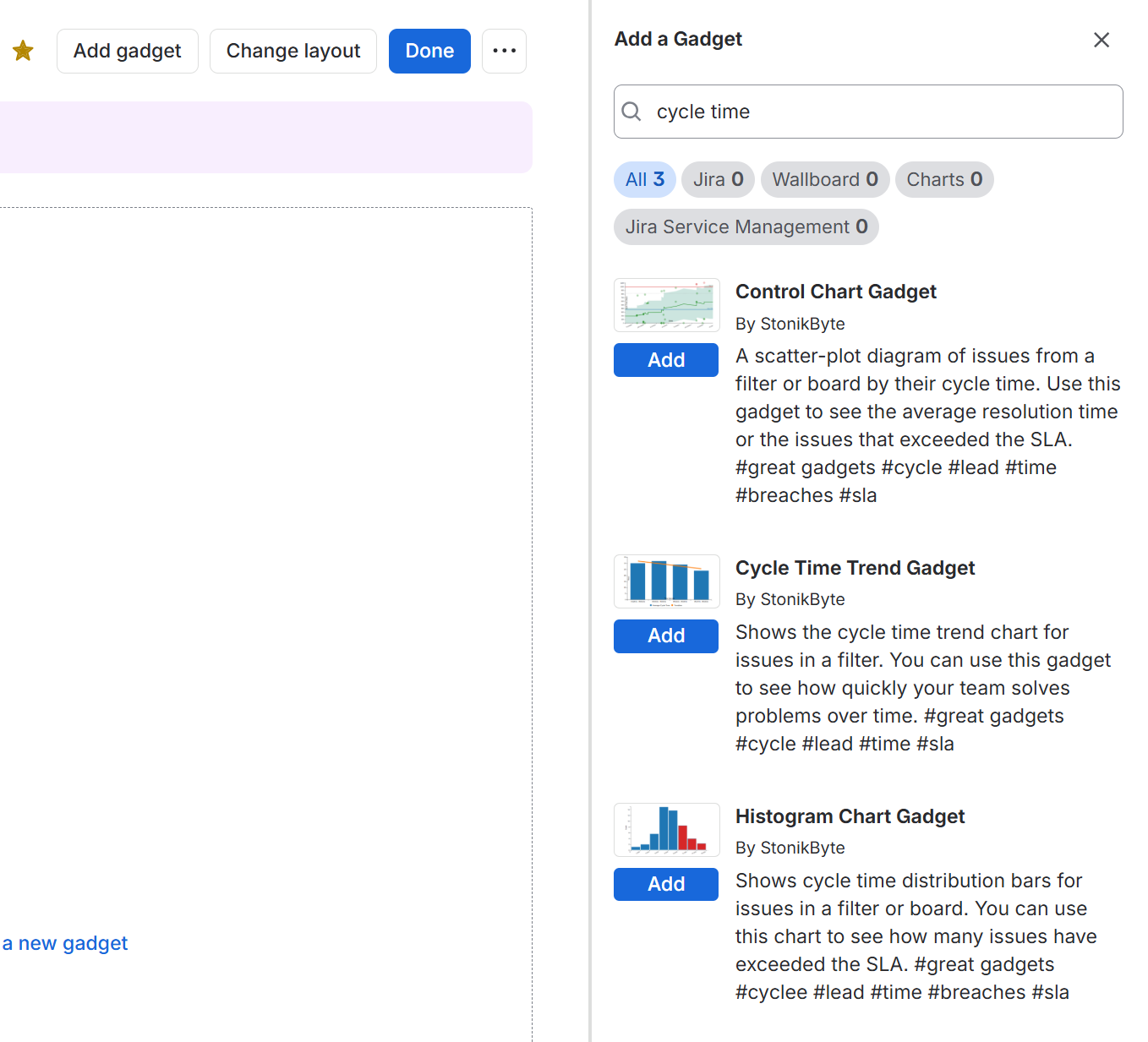
Task: Click the Histogram Chart Gadget title
Action: click(x=850, y=816)
